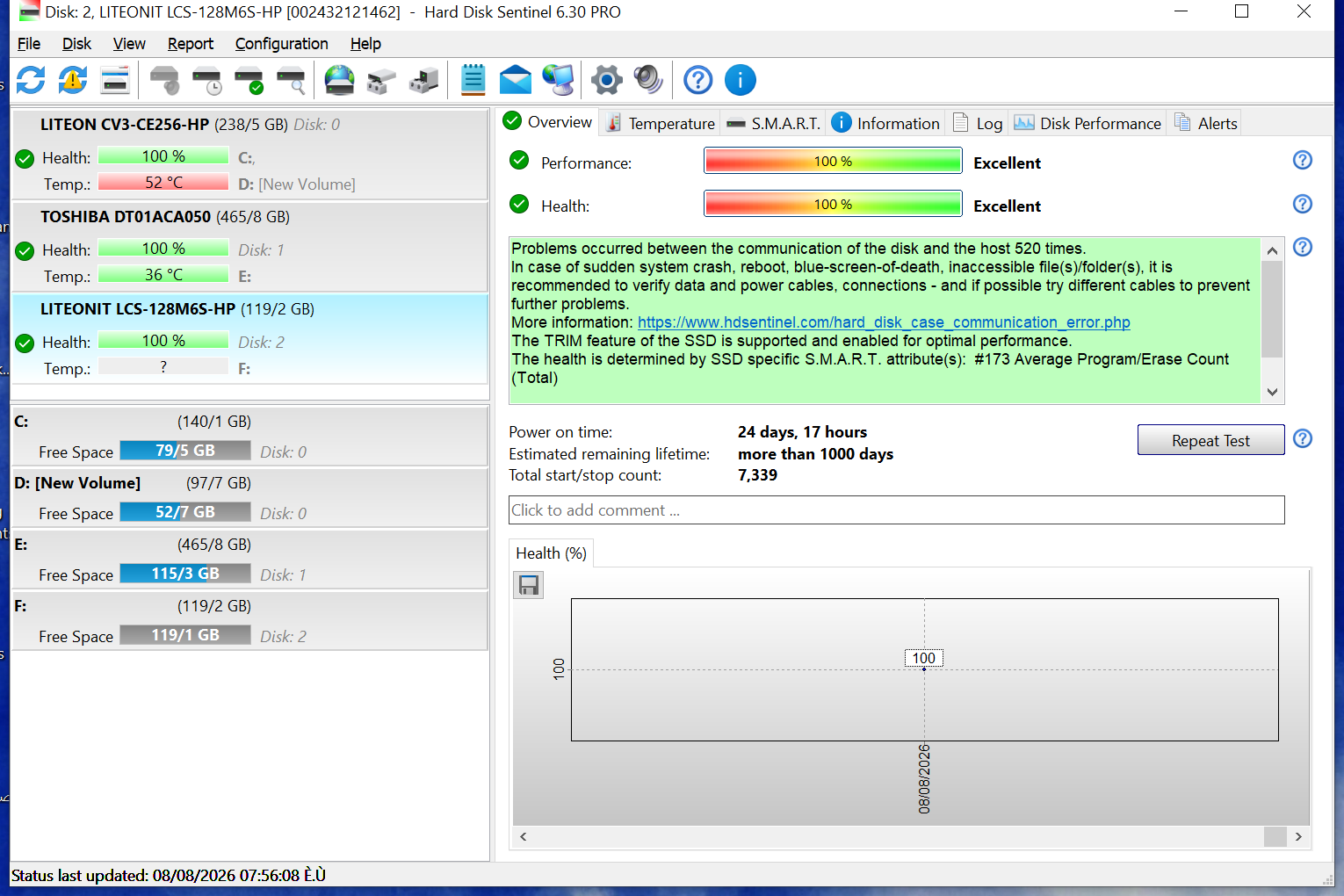Viewport: 1344px width, 896px height.
Task: Click the grey drive with speaker icon
Action: click(x=165, y=80)
